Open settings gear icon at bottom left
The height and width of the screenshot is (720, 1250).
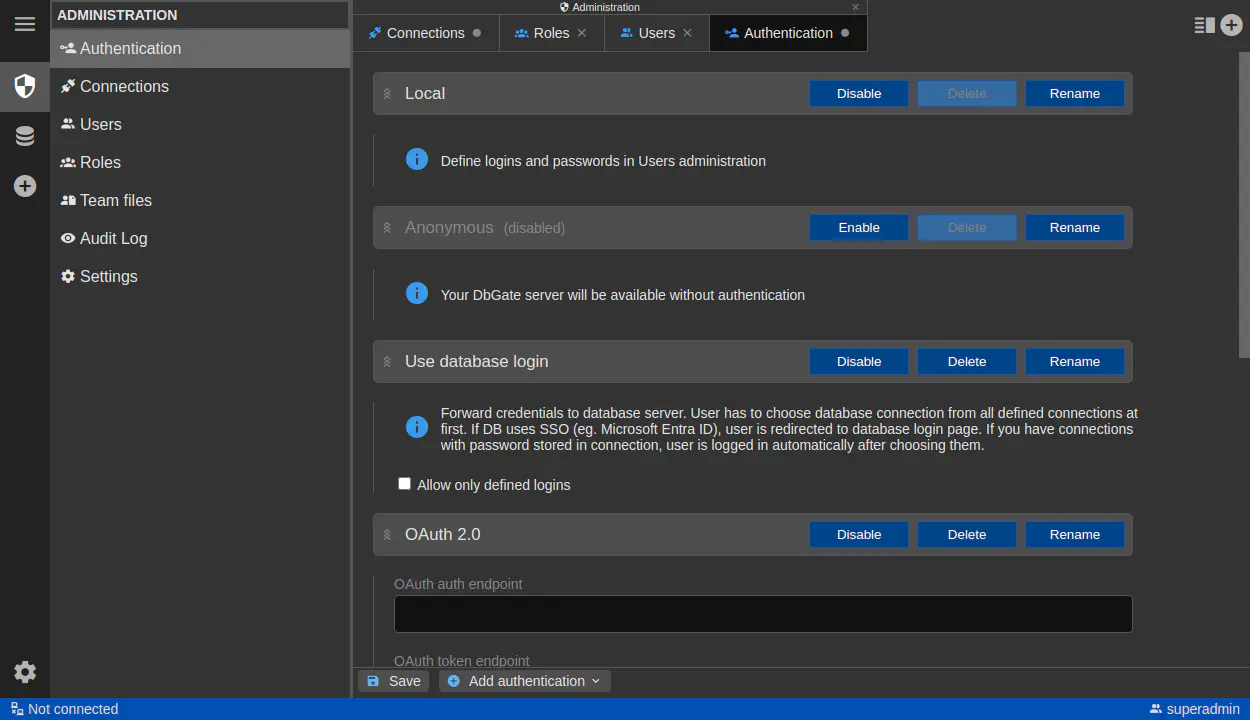24,672
